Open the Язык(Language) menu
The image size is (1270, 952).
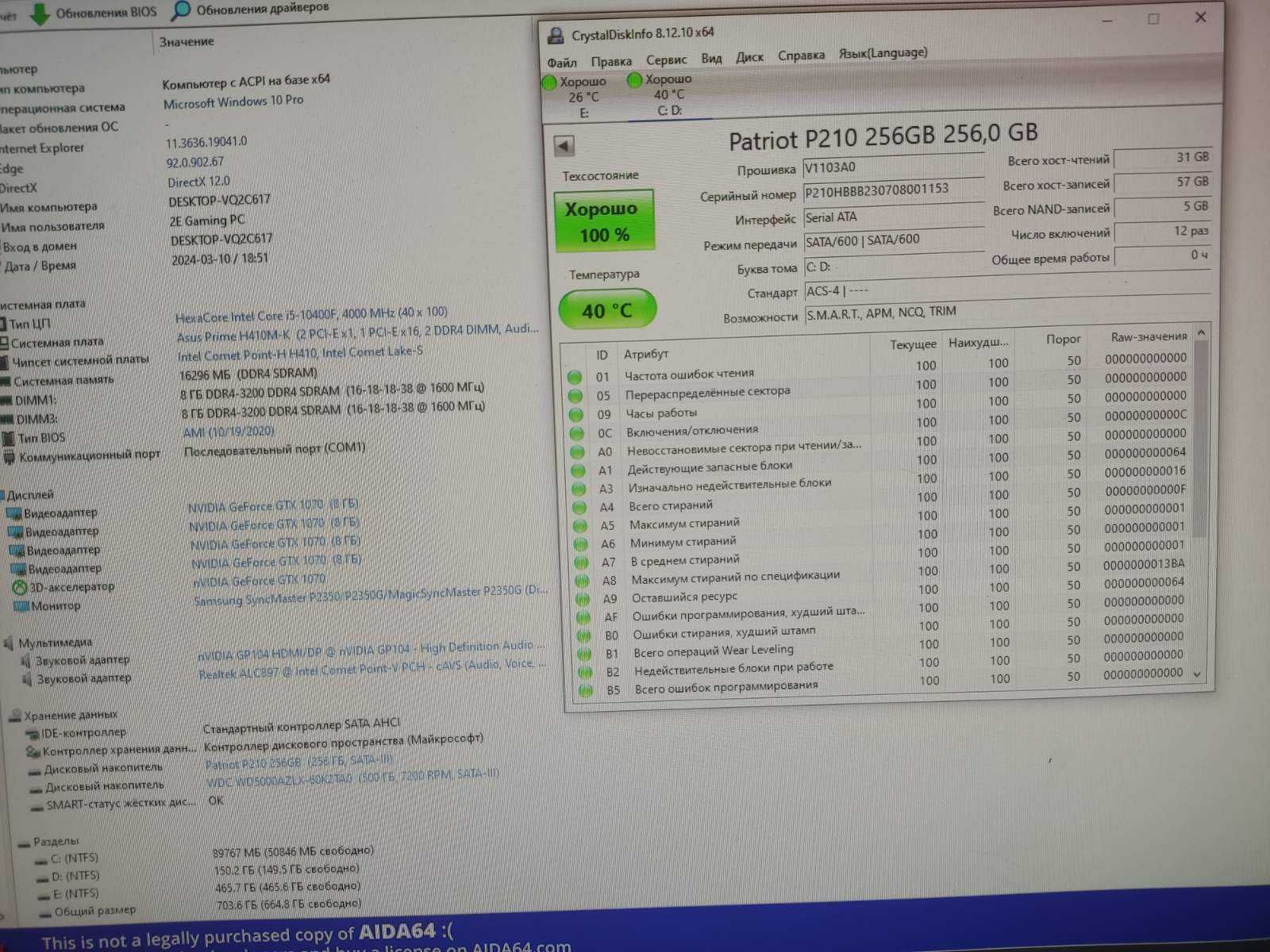883,52
